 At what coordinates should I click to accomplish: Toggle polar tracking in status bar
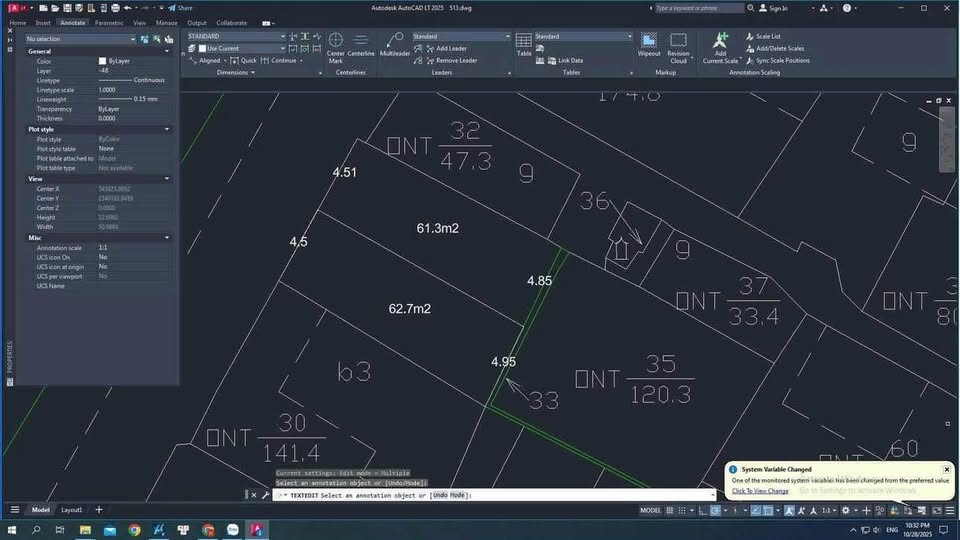[715, 510]
